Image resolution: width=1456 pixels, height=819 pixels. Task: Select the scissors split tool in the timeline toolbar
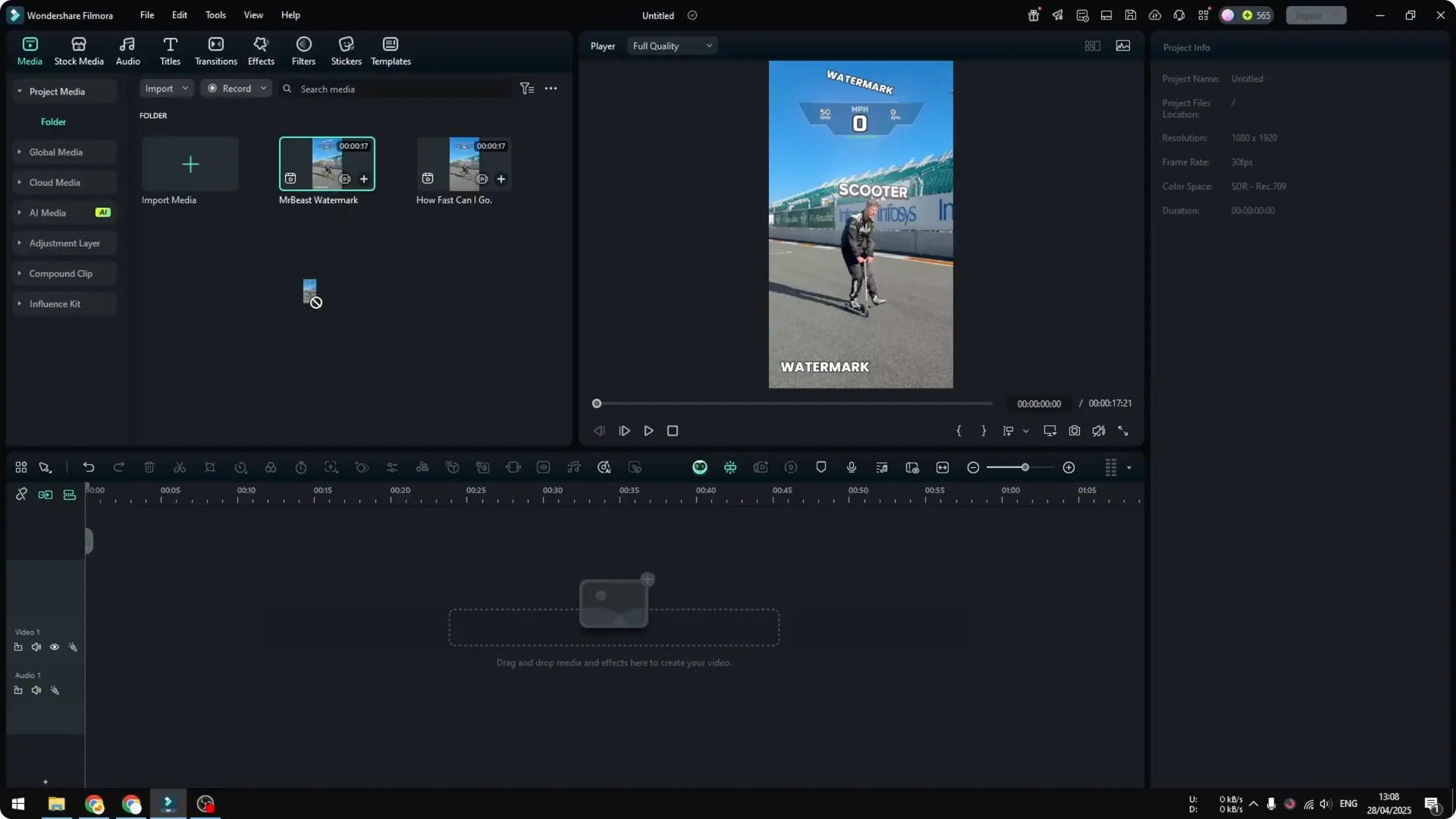180,467
